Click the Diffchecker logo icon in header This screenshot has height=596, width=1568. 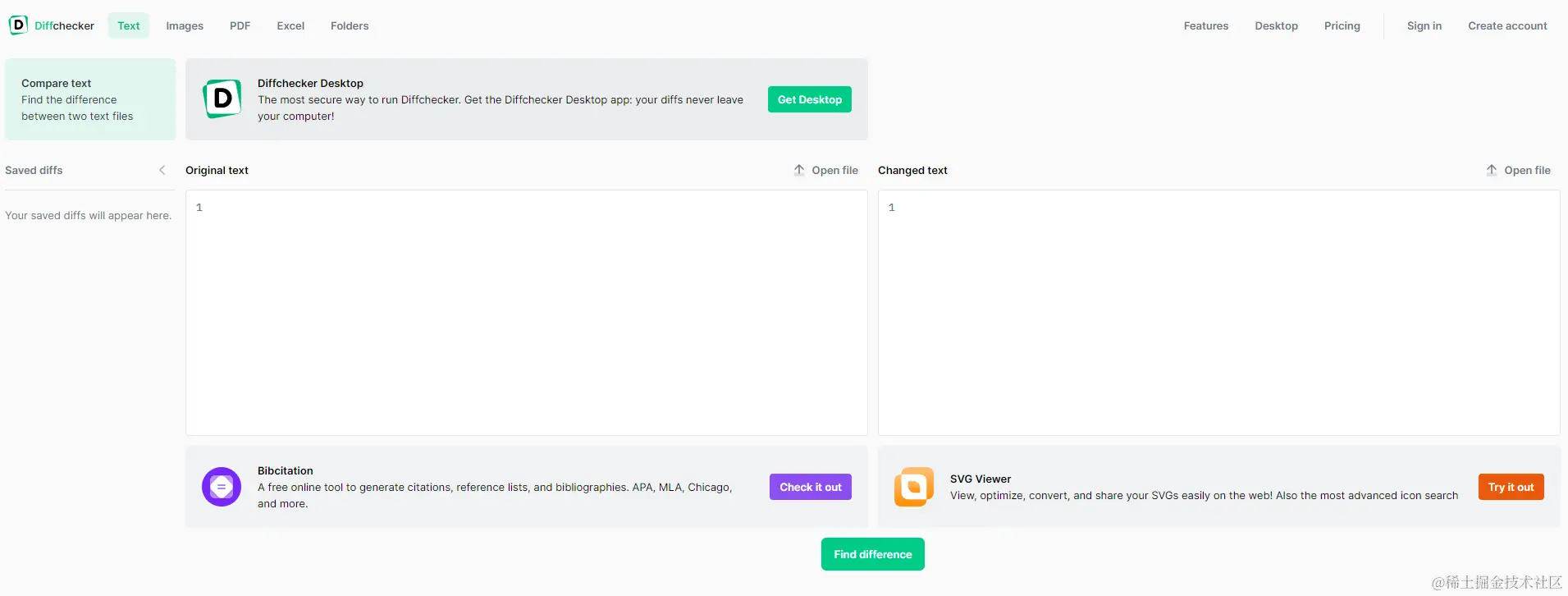point(18,25)
